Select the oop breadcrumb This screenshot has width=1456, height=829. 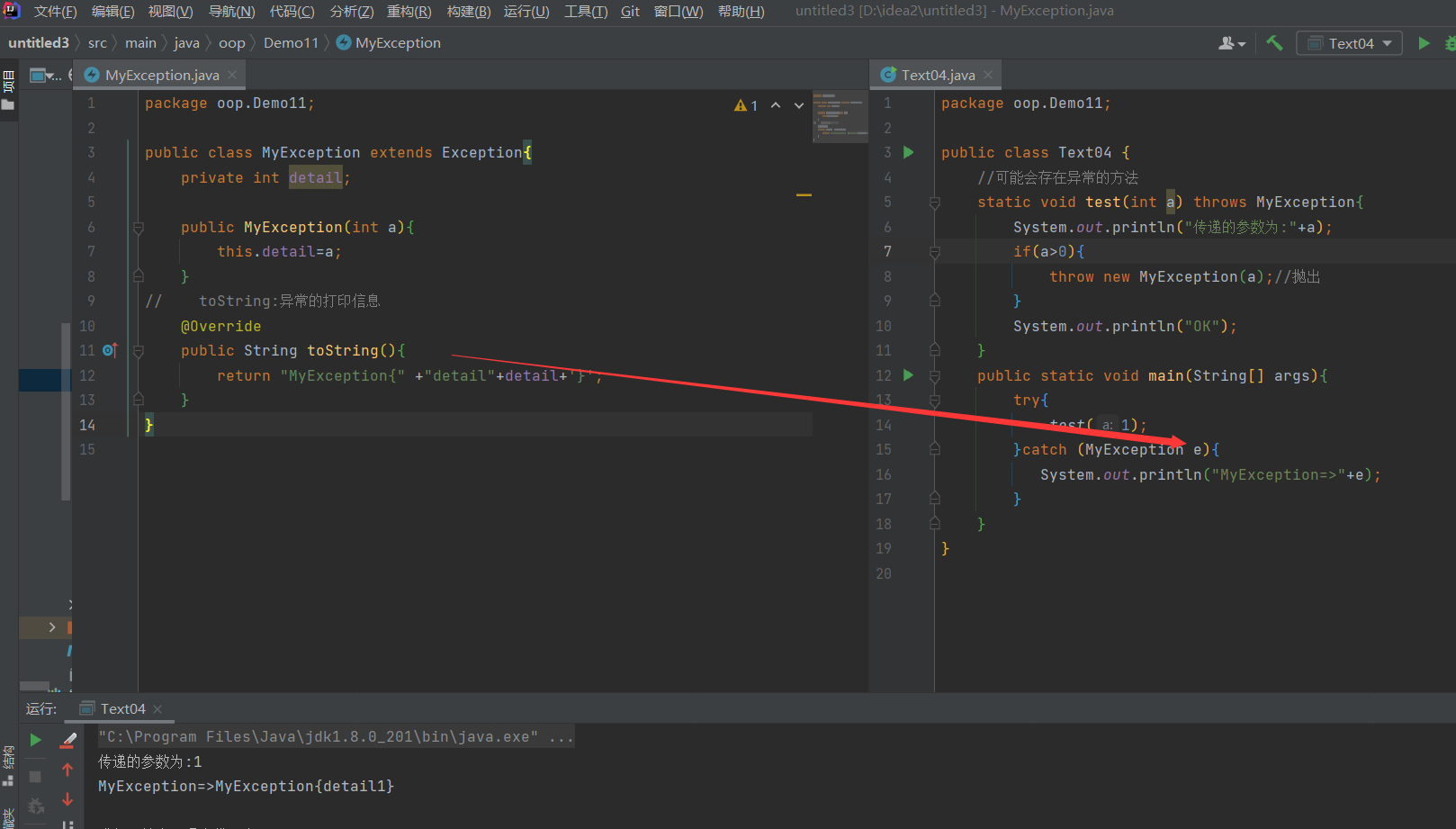coord(231,43)
